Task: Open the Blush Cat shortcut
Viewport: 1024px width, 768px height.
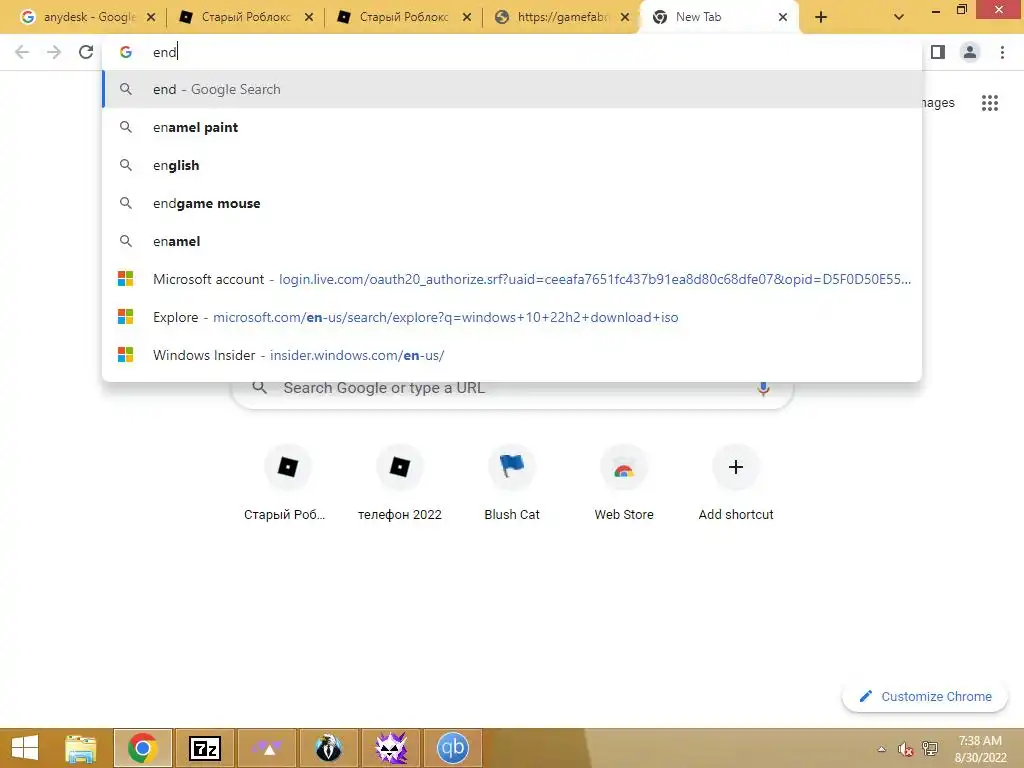Action: (x=512, y=484)
